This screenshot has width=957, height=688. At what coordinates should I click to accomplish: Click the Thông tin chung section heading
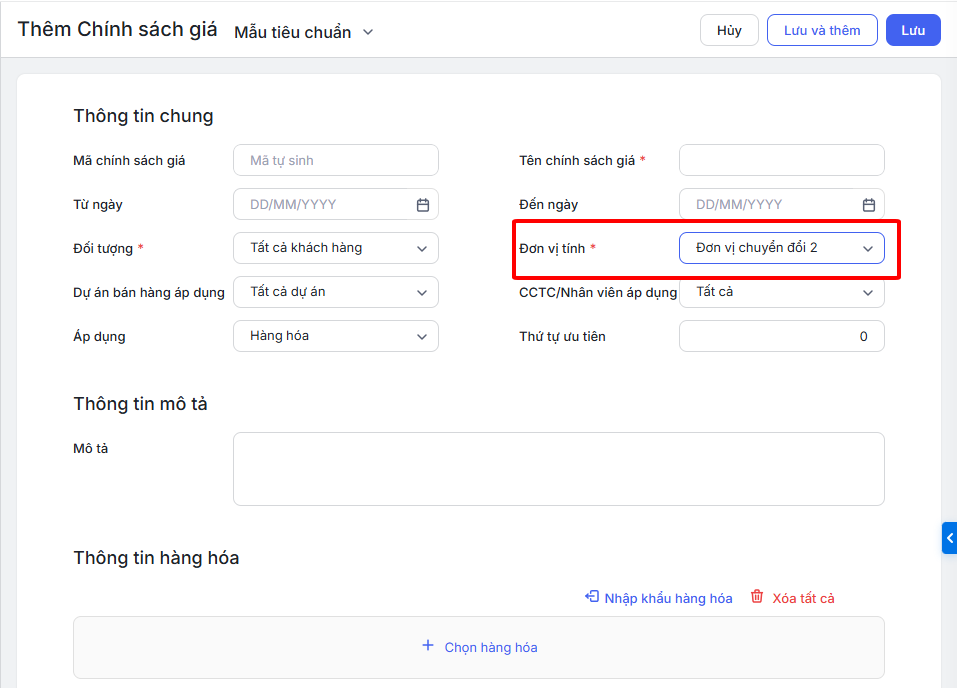[143, 116]
